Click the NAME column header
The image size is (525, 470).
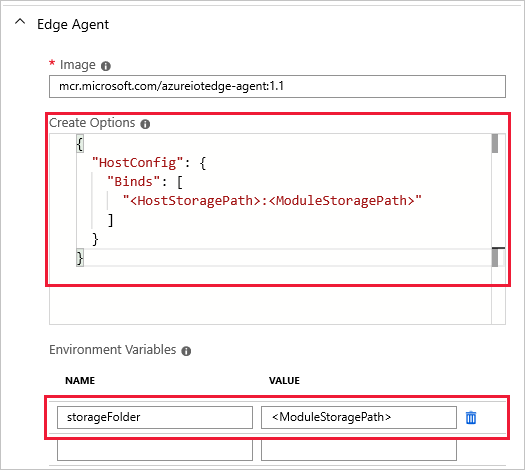[x=80, y=381]
